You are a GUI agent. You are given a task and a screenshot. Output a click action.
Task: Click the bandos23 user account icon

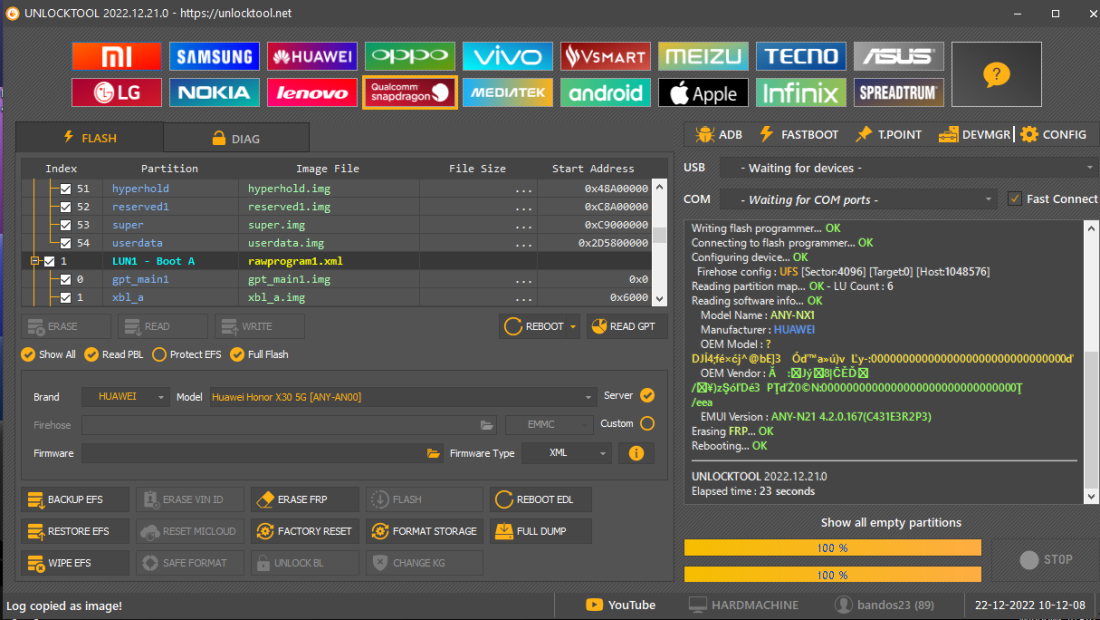pyautogui.click(x=843, y=605)
